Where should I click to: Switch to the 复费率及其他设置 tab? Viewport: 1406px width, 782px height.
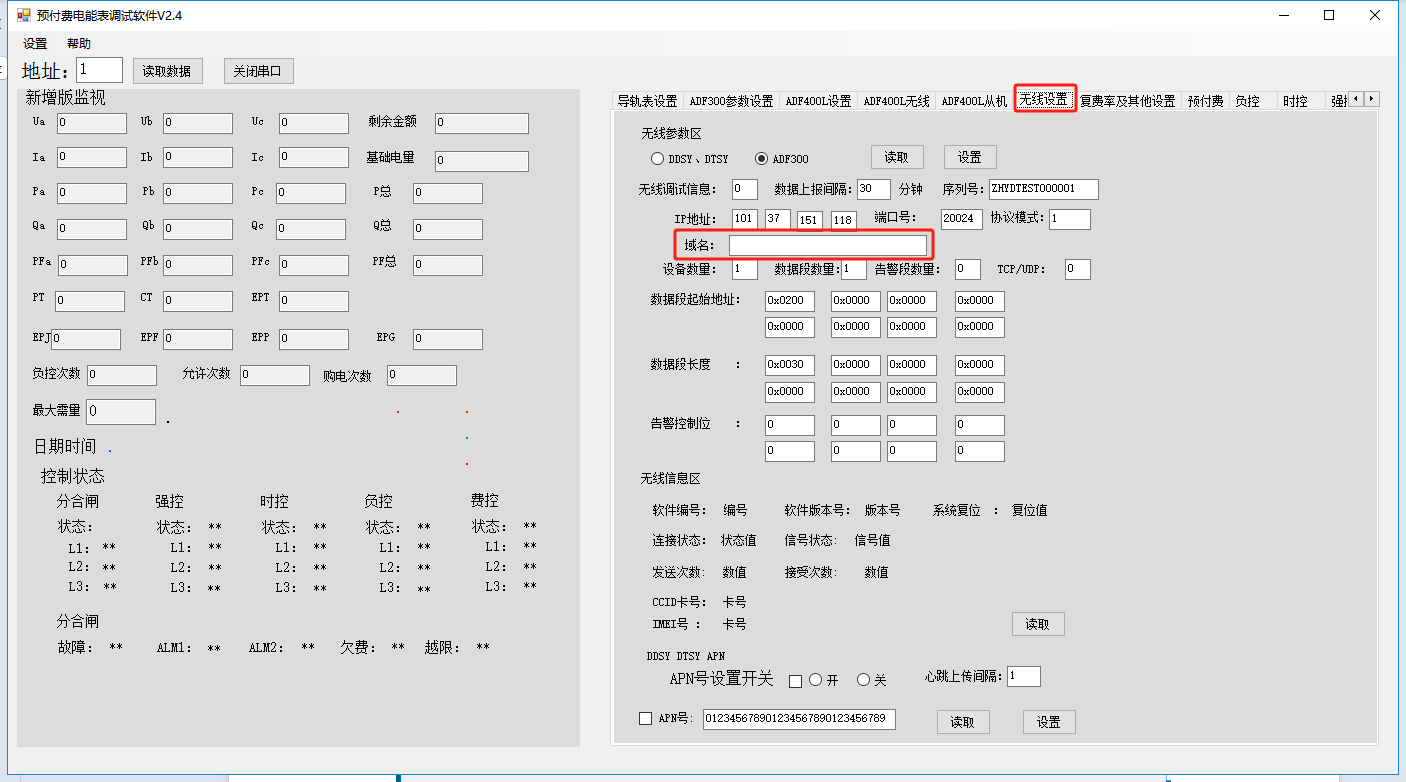1127,101
